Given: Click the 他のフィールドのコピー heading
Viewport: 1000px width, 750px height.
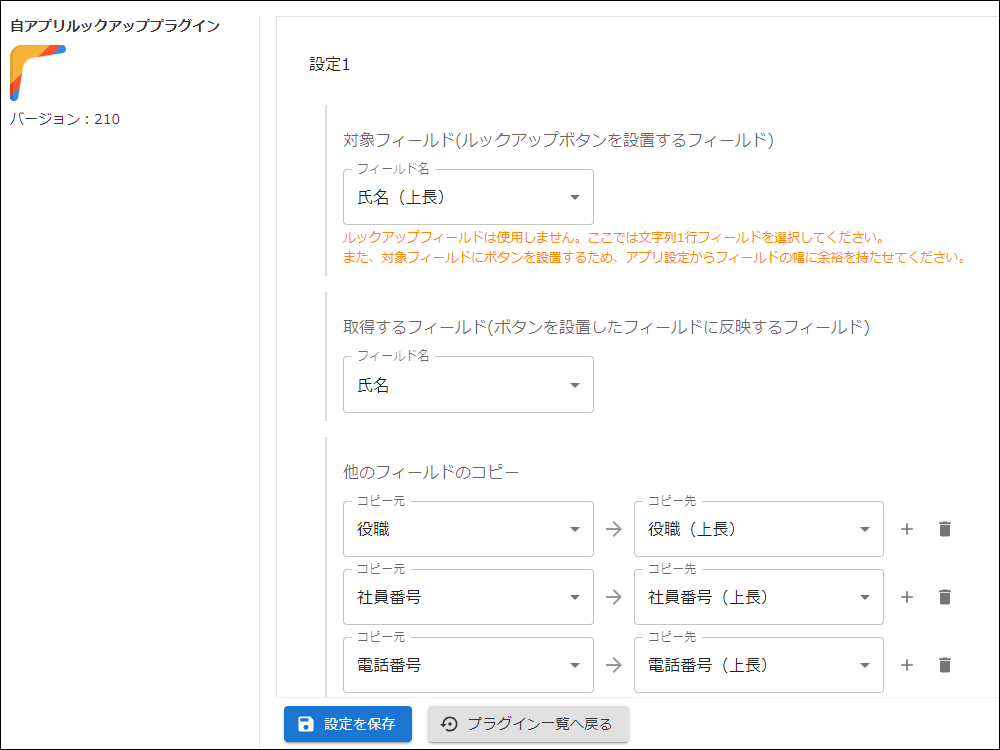Looking at the screenshot, I should (x=431, y=472).
